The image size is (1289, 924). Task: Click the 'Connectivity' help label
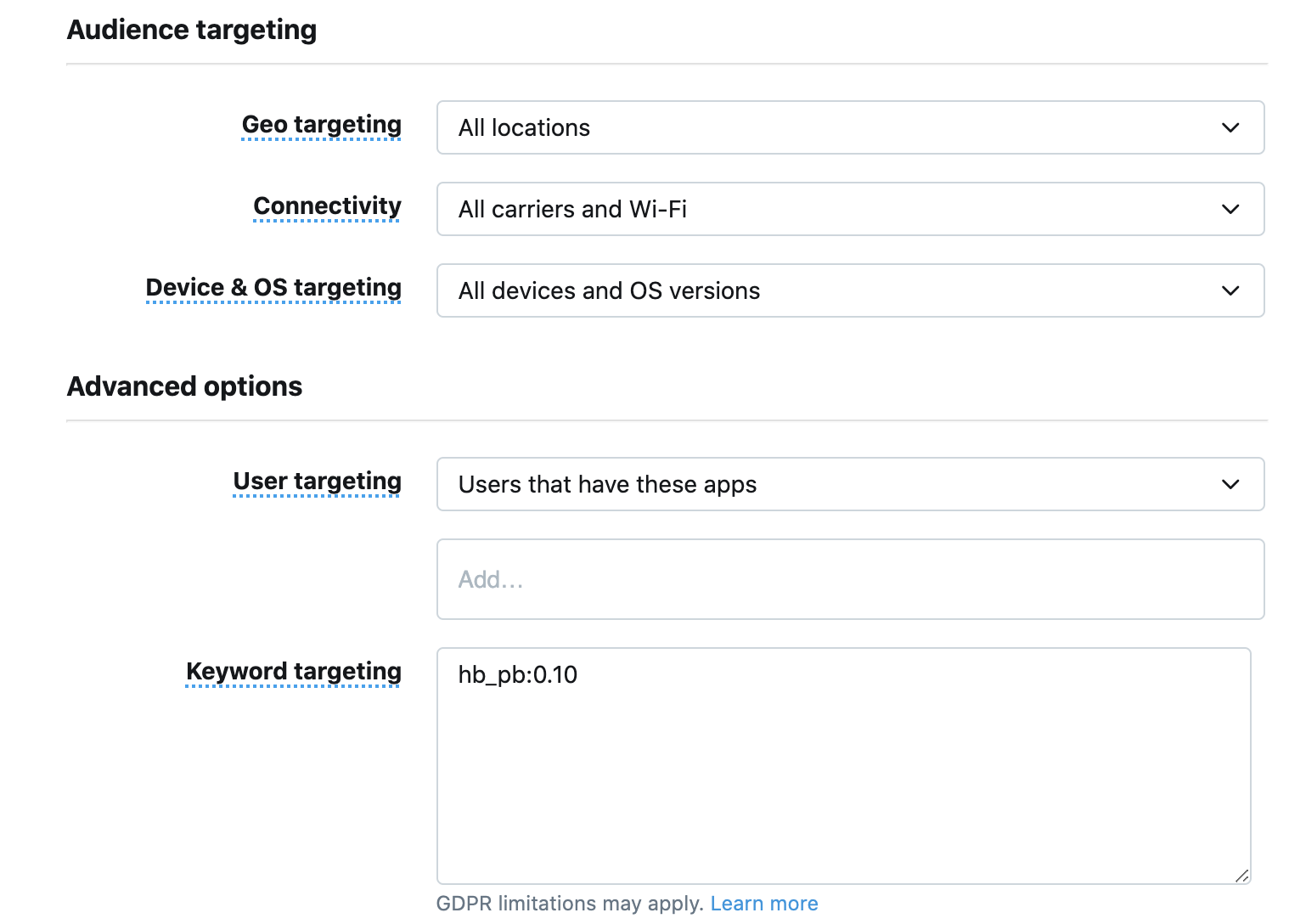click(327, 206)
